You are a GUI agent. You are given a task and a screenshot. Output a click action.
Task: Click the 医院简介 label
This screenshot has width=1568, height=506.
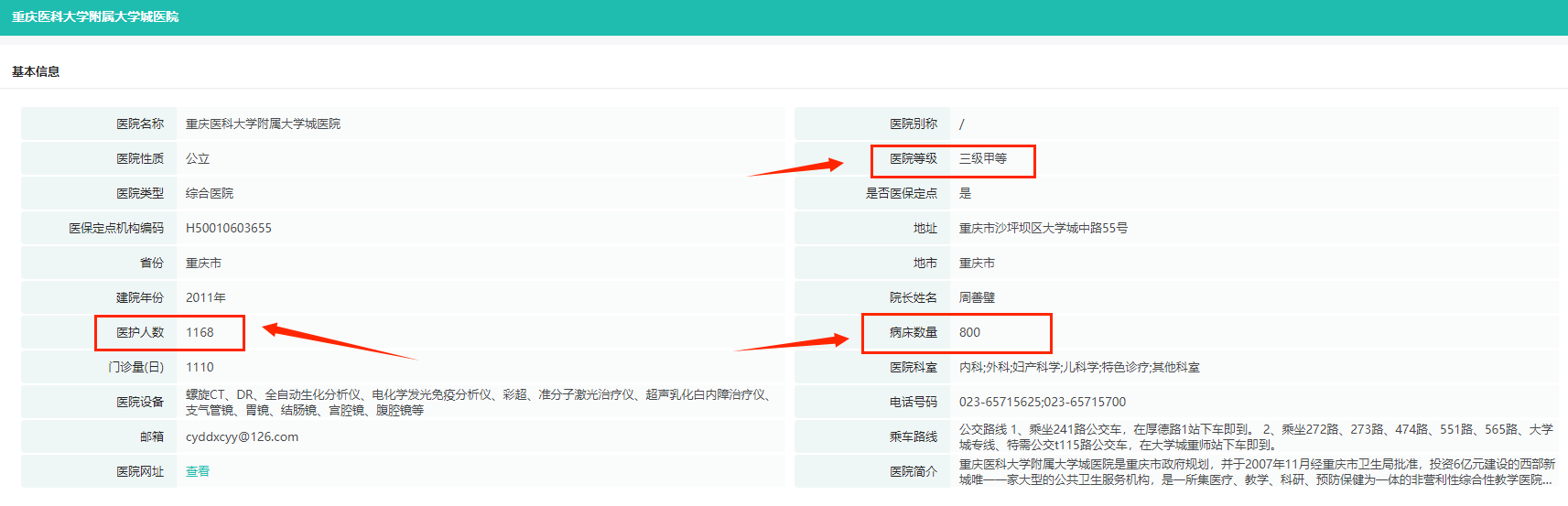[x=914, y=471]
